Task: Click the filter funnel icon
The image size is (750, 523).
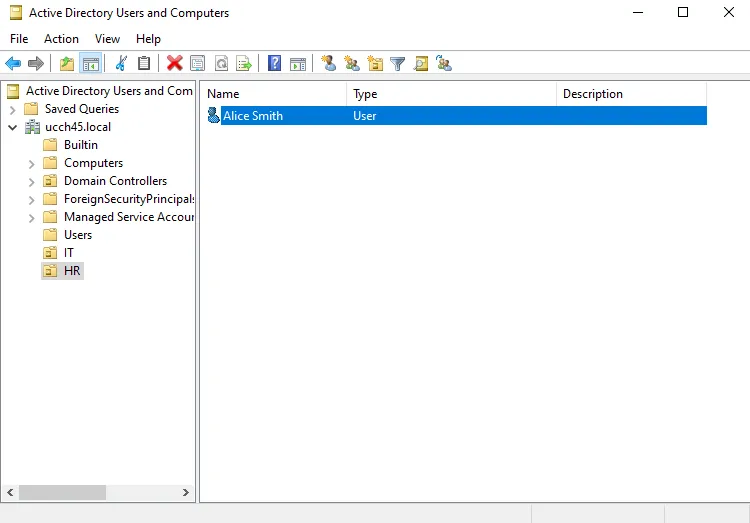Action: [x=398, y=64]
